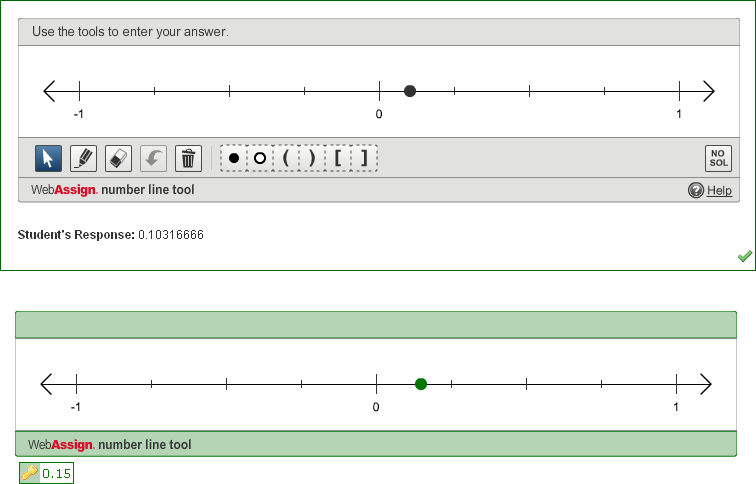Choose the left square bracket tool

(338, 158)
